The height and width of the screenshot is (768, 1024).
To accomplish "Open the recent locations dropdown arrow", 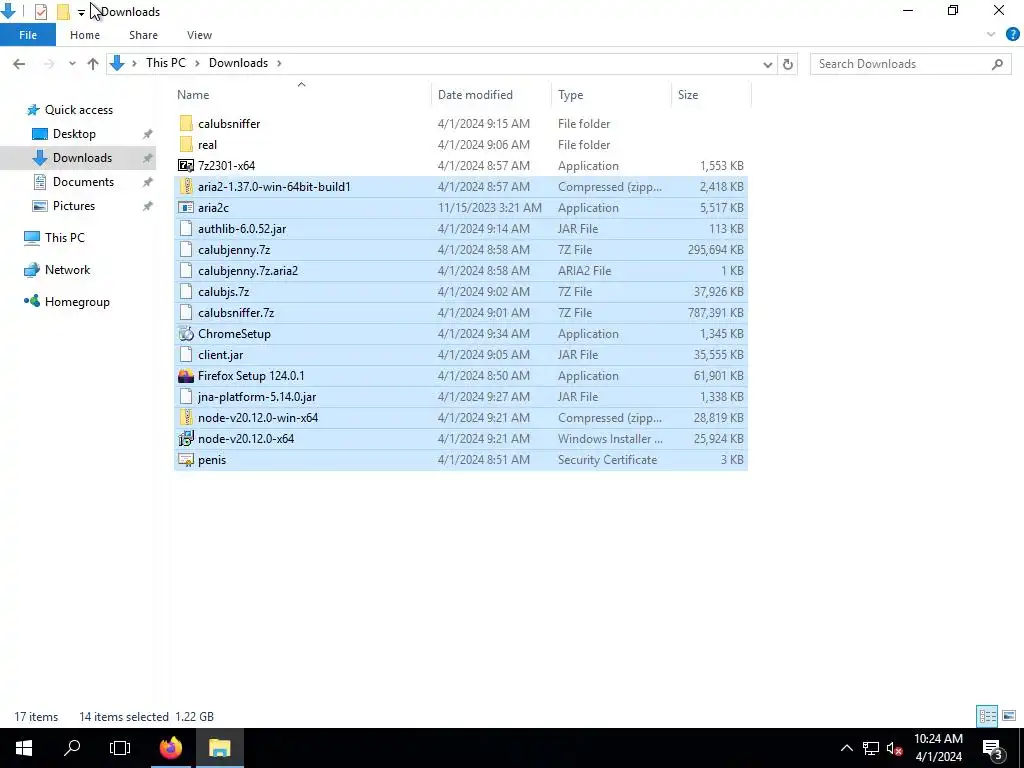I will point(72,63).
